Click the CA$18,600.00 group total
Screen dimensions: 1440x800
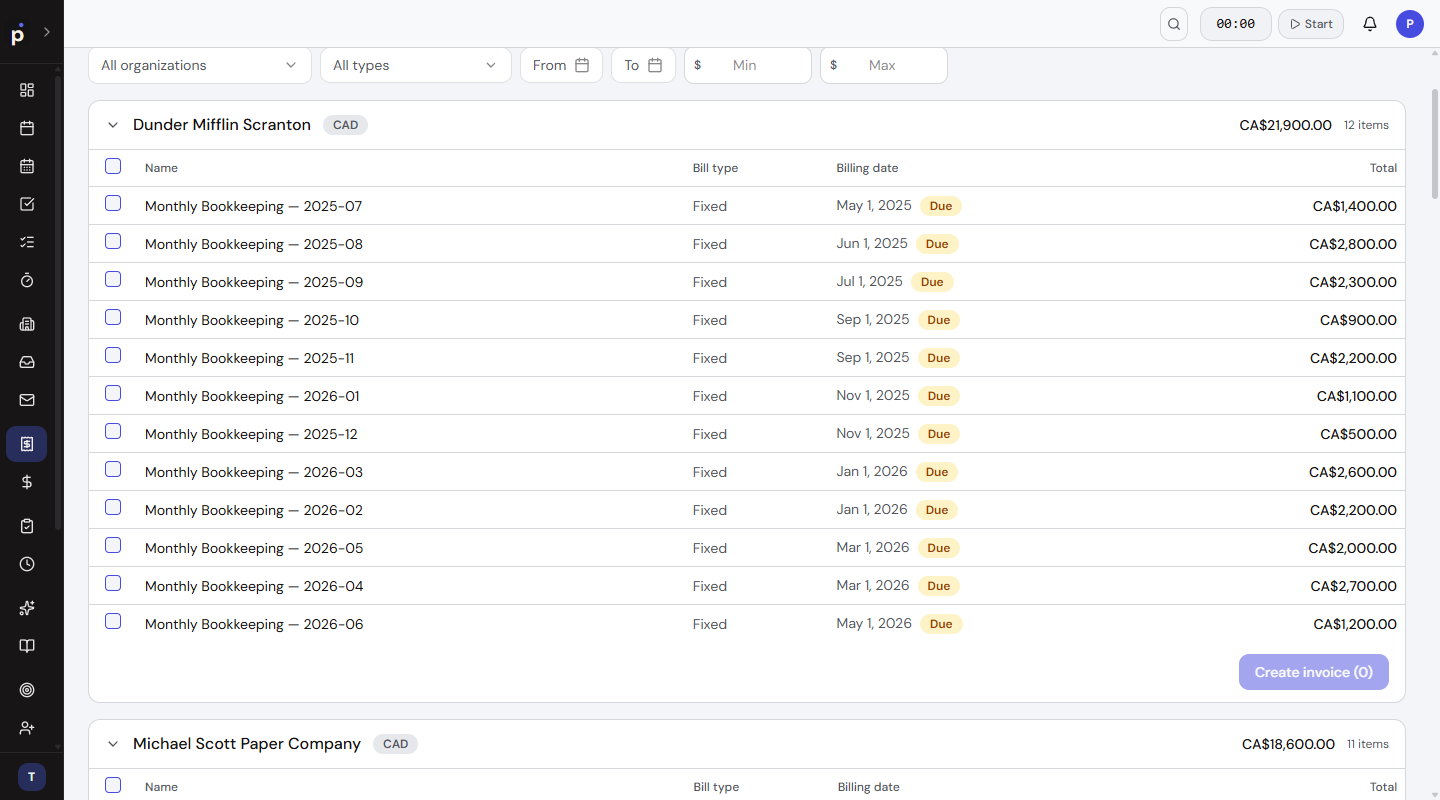pos(1288,744)
